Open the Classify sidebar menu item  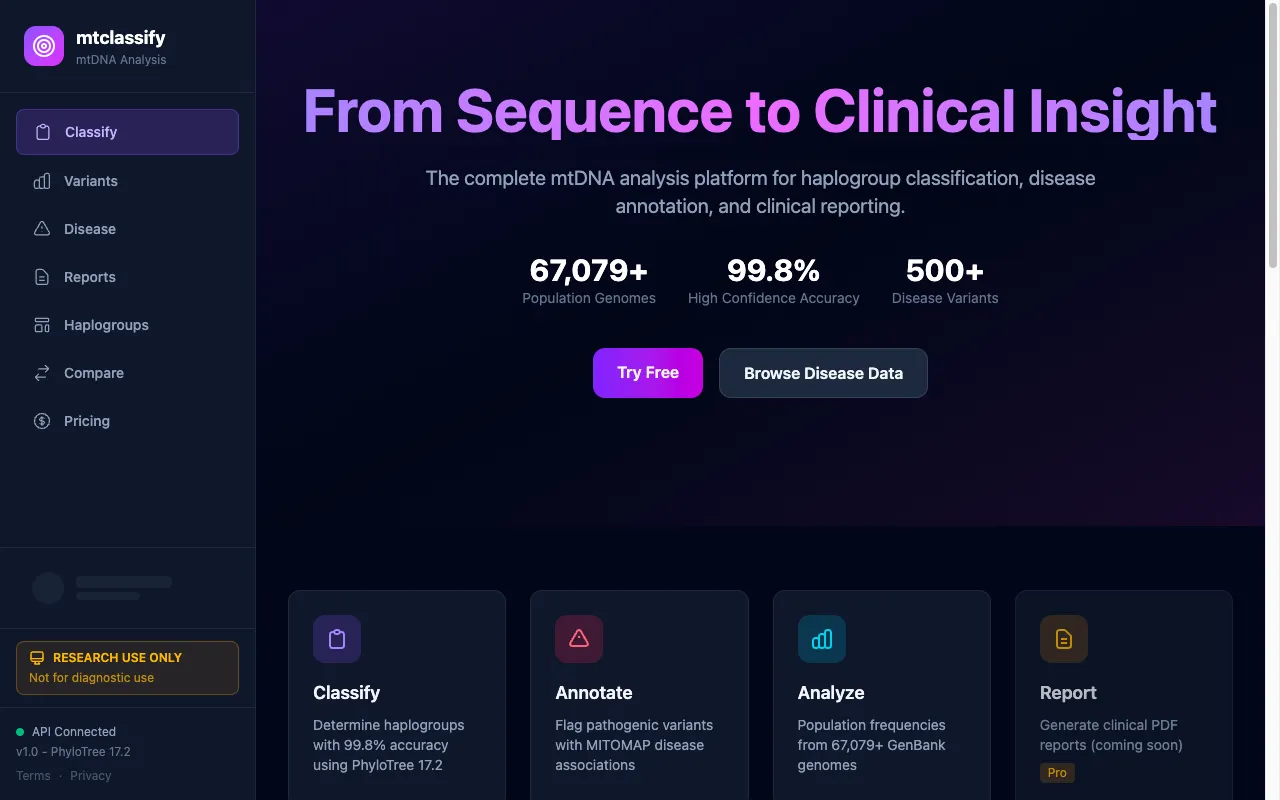pos(127,132)
